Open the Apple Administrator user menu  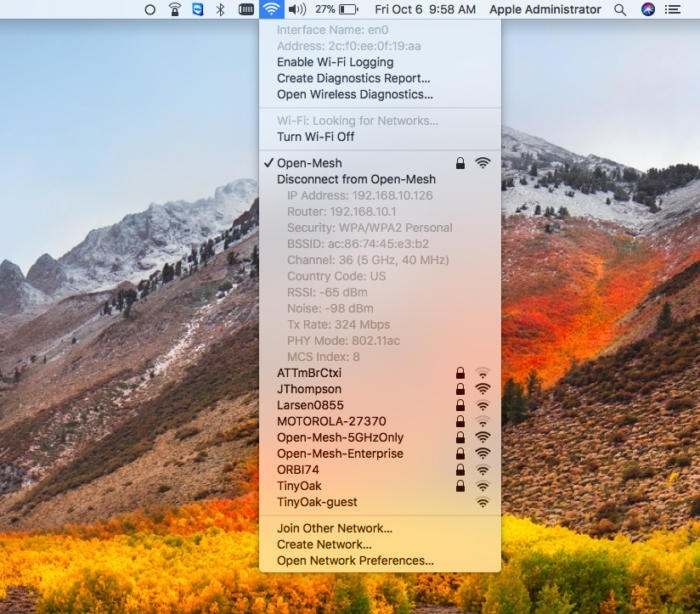click(545, 9)
